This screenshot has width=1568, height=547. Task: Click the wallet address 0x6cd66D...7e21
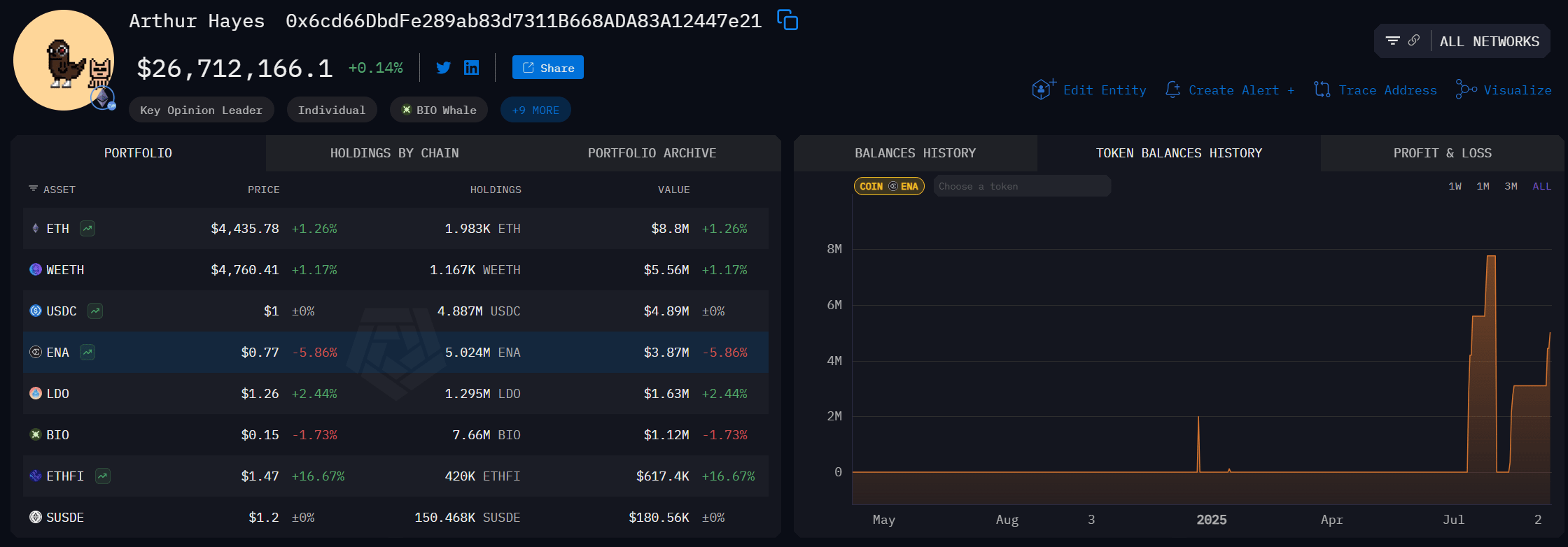click(524, 21)
